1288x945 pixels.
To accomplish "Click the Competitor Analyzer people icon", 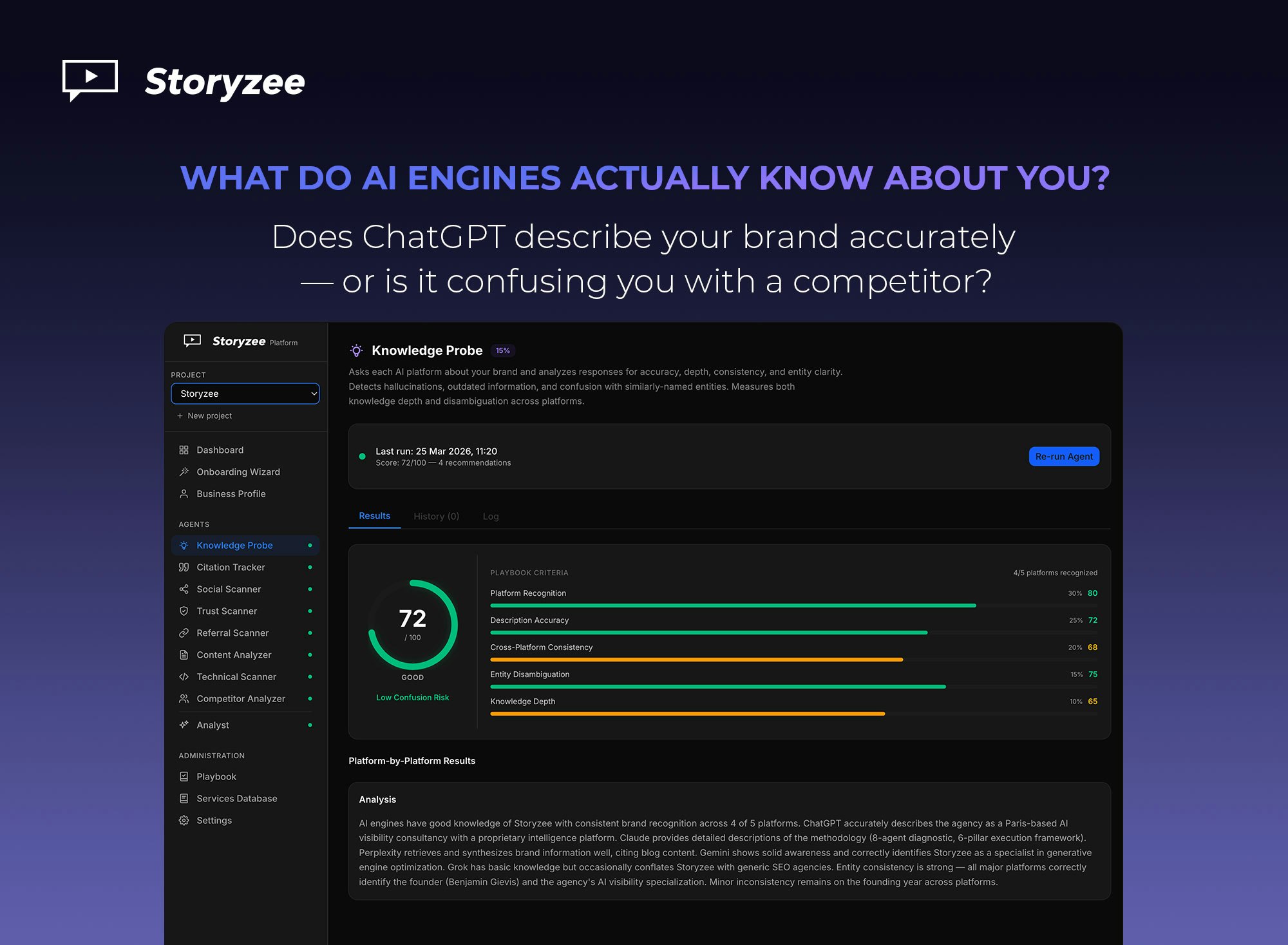I will tap(184, 698).
